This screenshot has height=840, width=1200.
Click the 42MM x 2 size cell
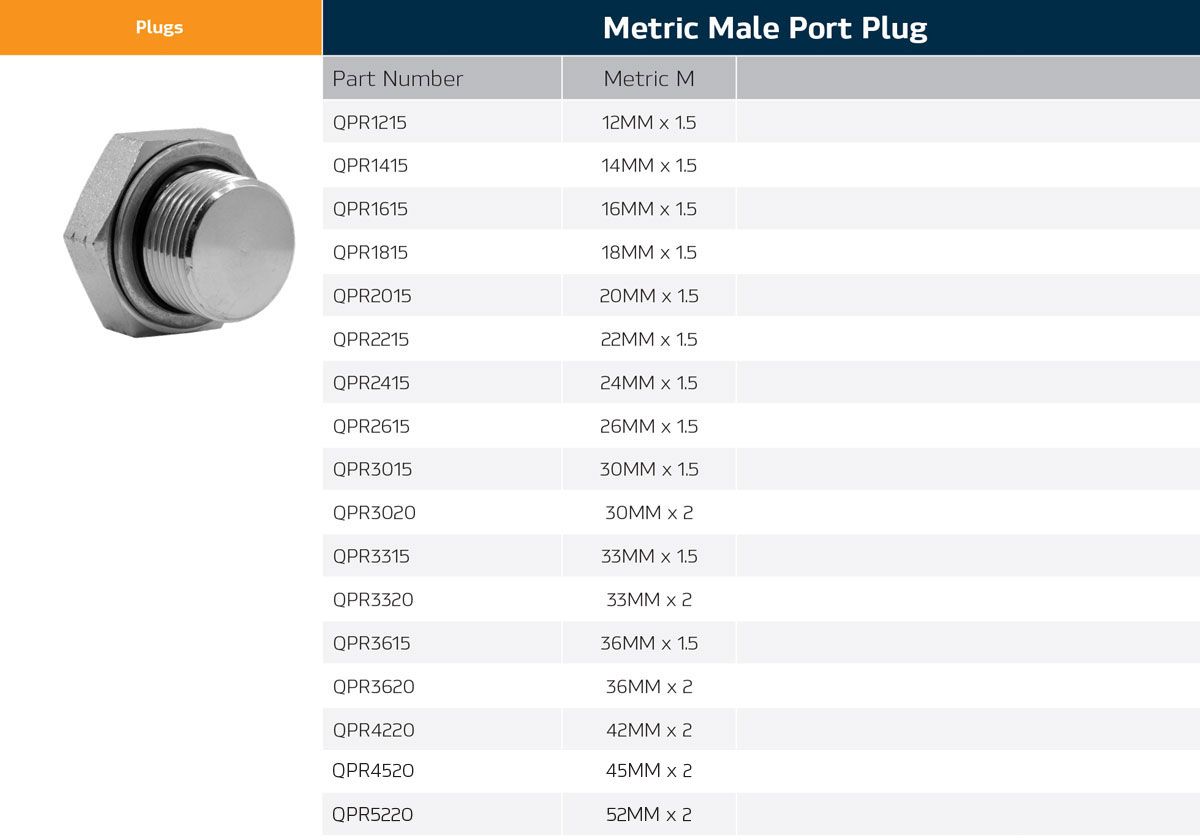point(649,730)
